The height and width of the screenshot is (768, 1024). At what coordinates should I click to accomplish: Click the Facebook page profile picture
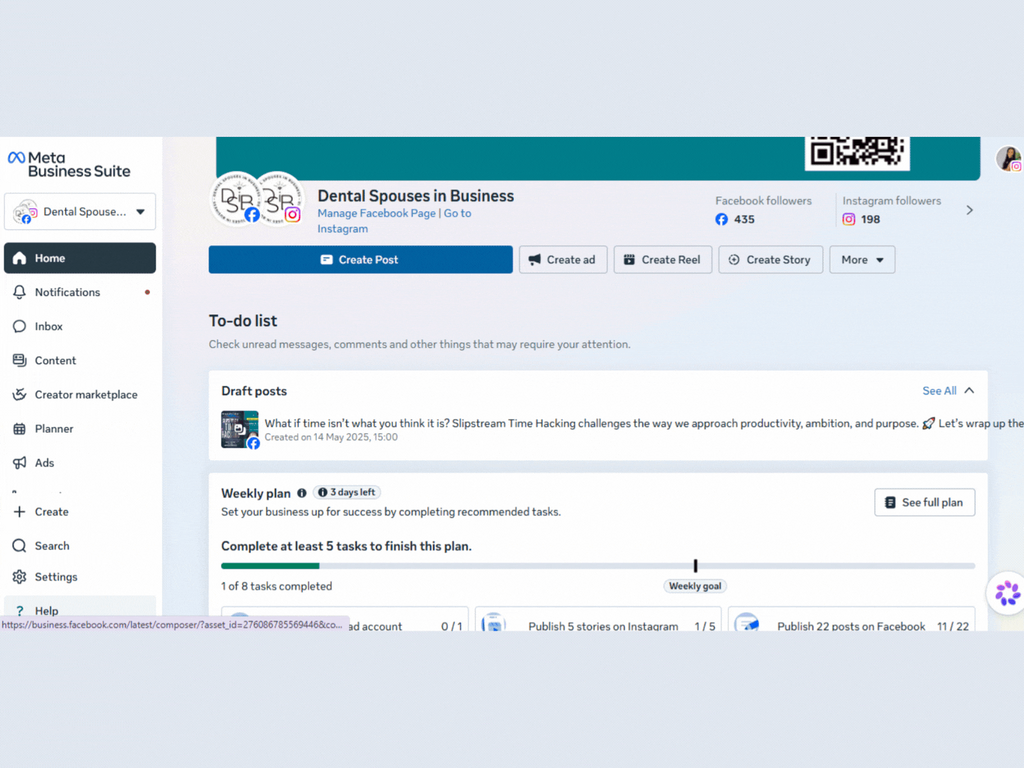[236, 198]
